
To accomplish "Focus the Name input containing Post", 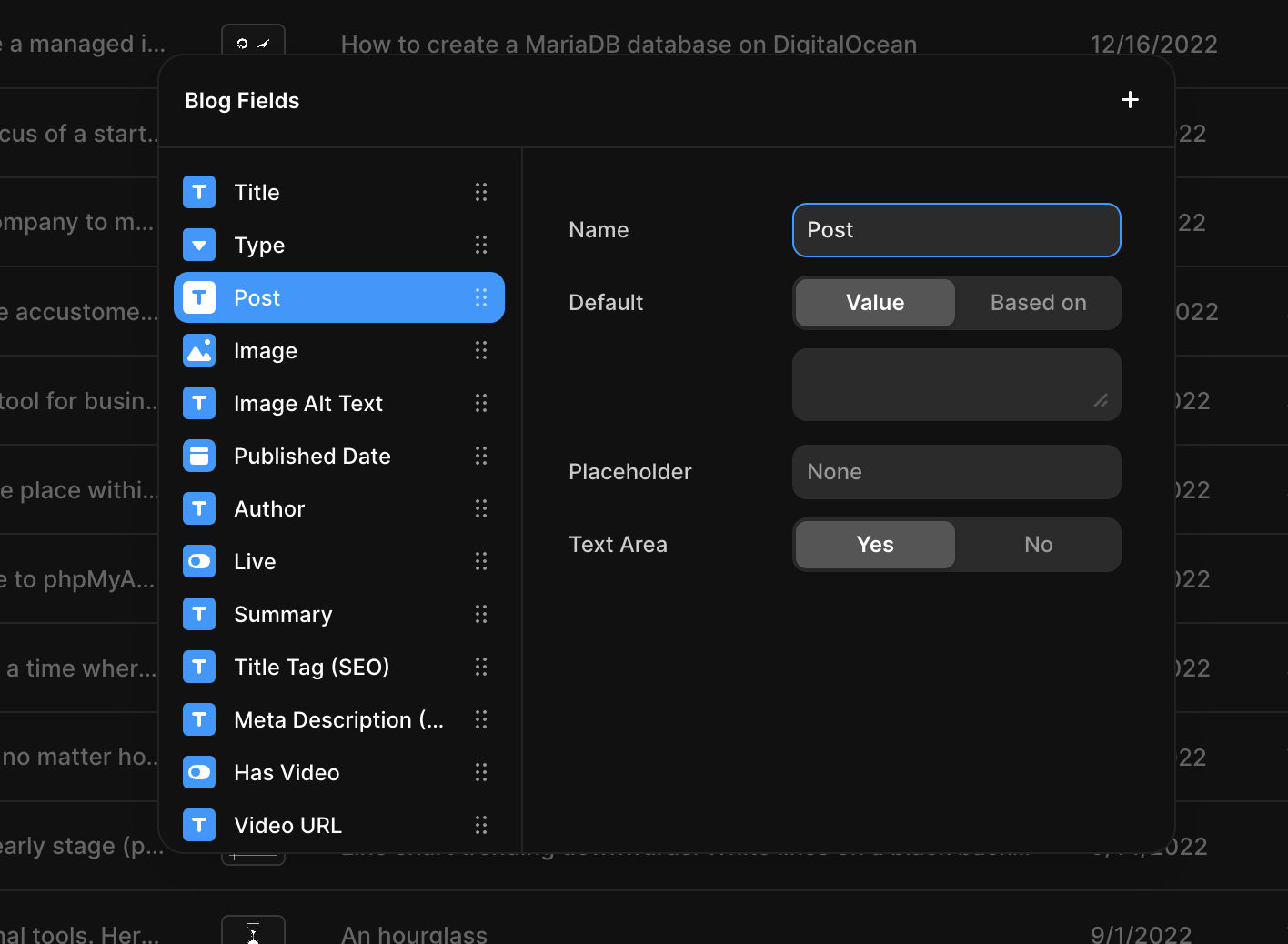I will pyautogui.click(x=956, y=230).
